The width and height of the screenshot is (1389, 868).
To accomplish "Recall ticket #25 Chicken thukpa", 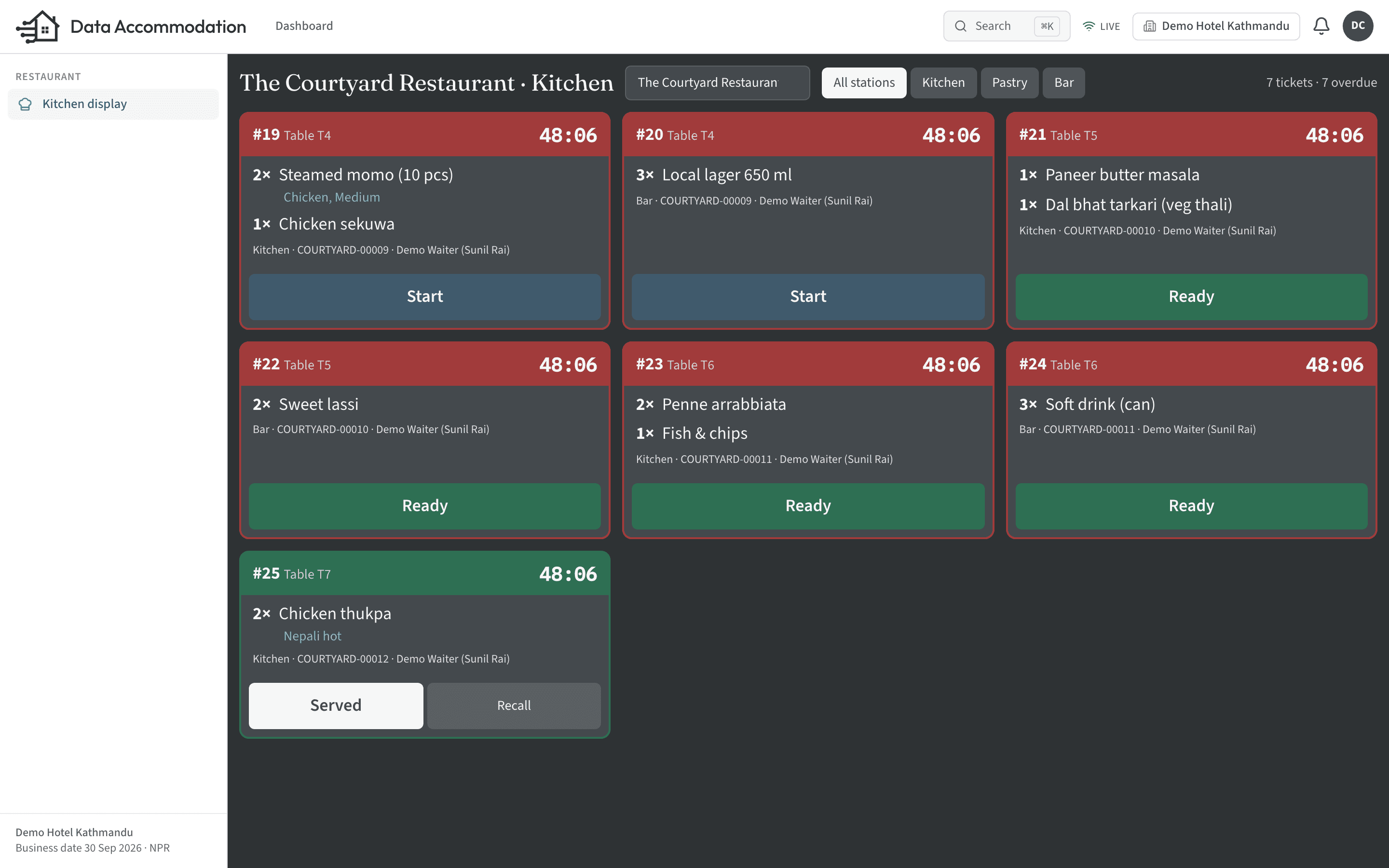I will [514, 705].
